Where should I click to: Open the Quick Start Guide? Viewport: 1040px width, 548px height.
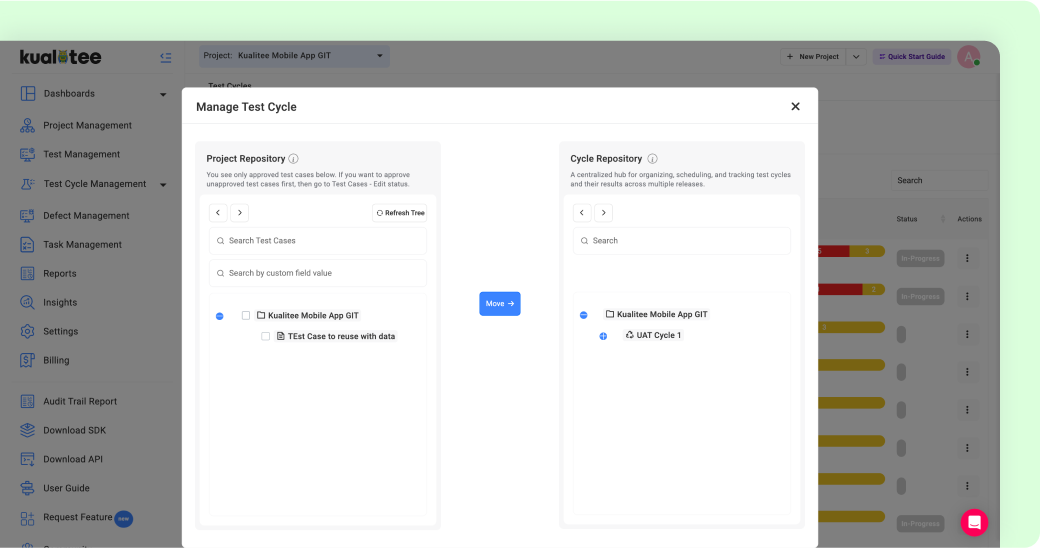point(912,57)
